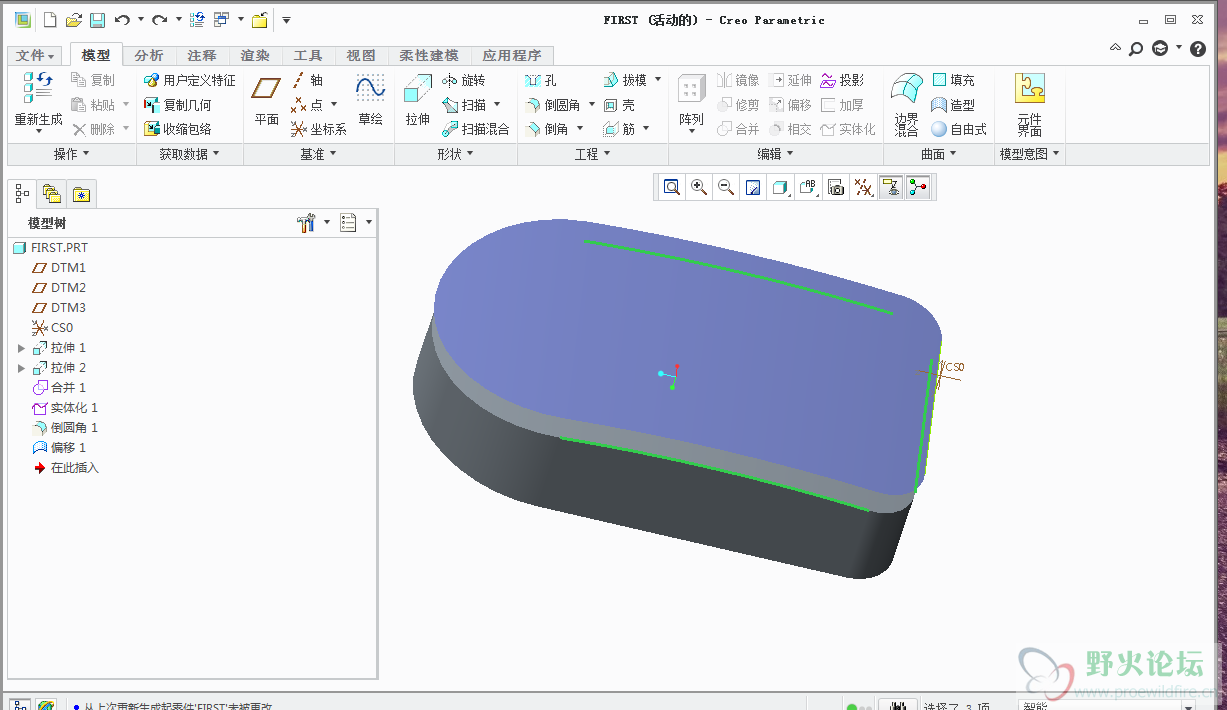
Task: Switch to the Favorites navigator tab
Action: coord(81,194)
